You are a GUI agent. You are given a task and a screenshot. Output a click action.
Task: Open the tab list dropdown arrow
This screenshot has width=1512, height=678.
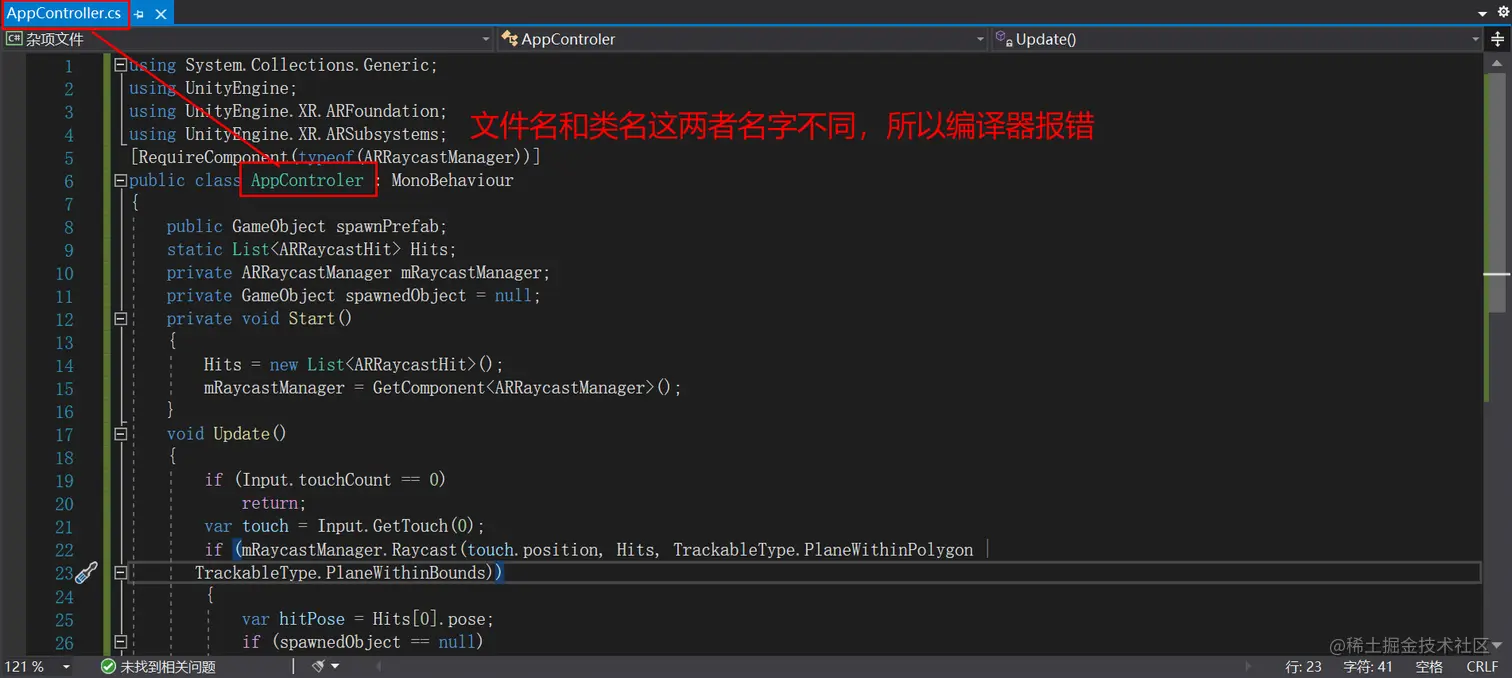1483,13
